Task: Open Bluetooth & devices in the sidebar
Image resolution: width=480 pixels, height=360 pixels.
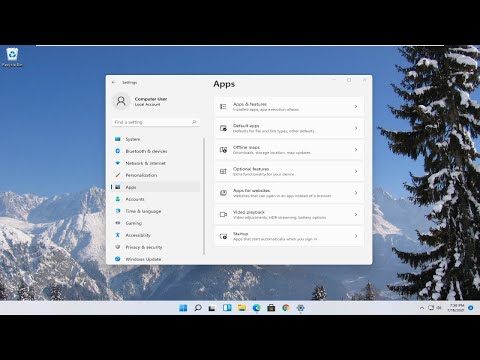Action: (x=155, y=151)
